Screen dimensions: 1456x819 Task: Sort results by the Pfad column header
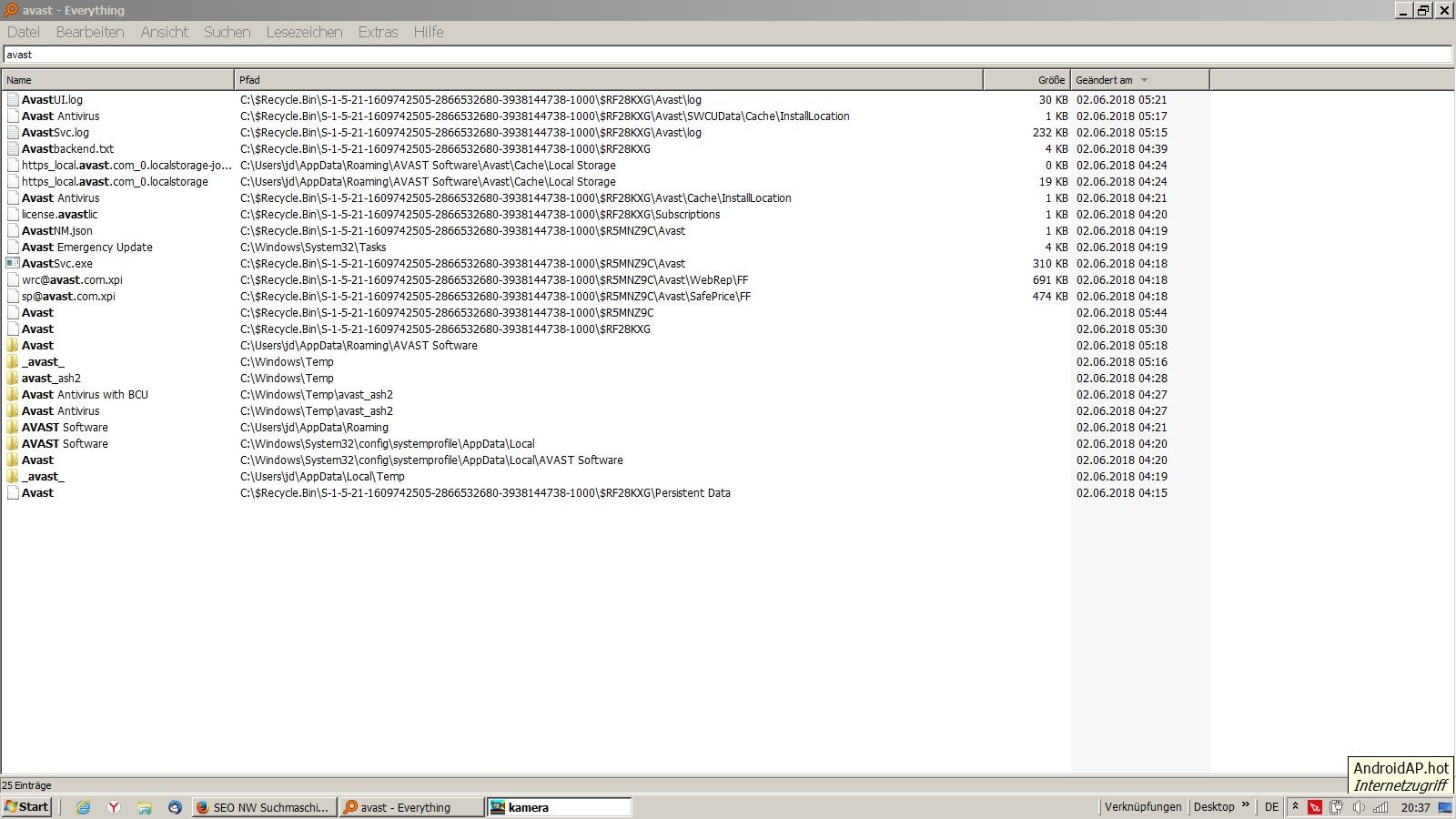pyautogui.click(x=608, y=80)
